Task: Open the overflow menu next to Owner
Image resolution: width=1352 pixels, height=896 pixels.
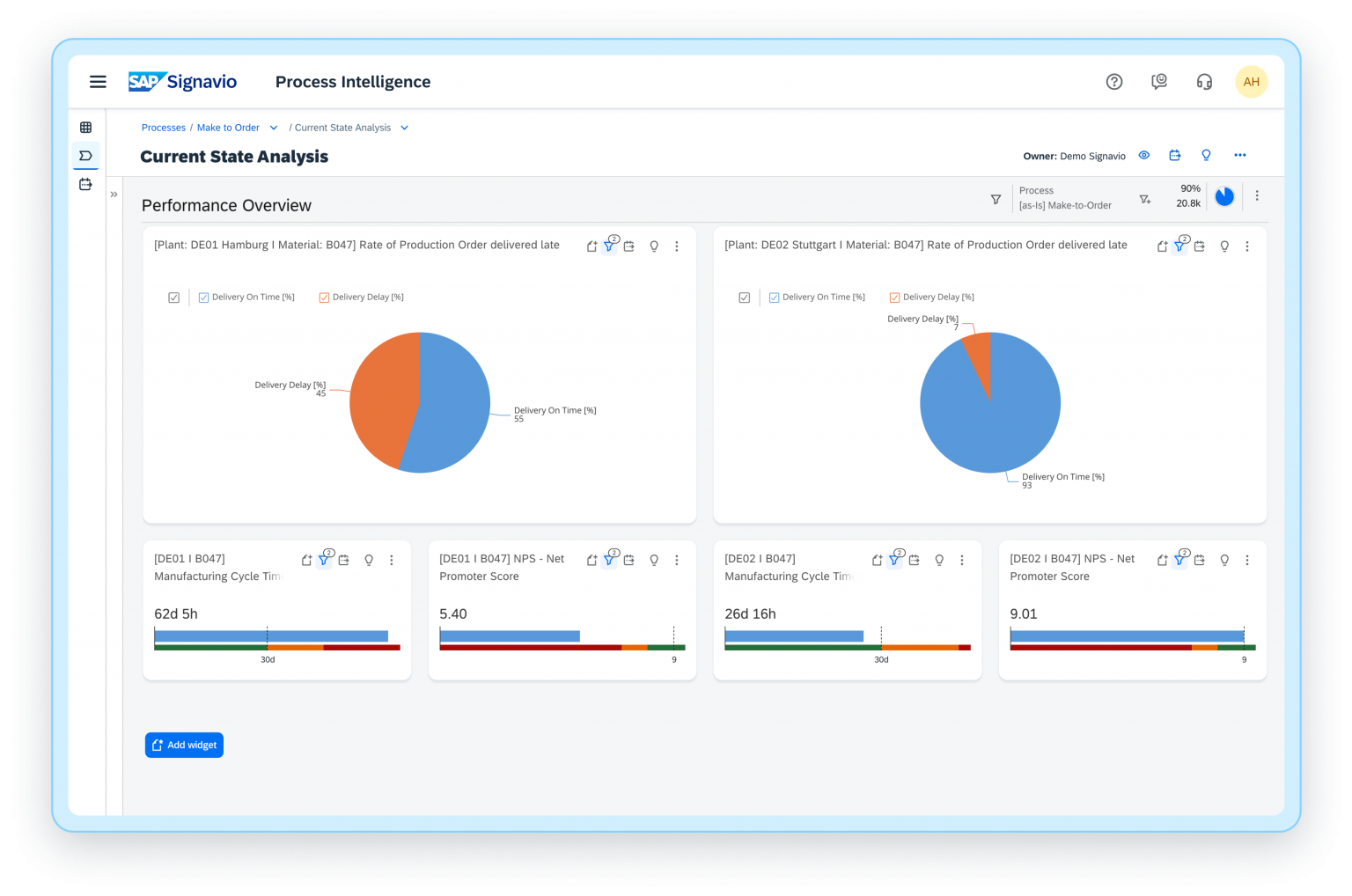Action: 1240,155
